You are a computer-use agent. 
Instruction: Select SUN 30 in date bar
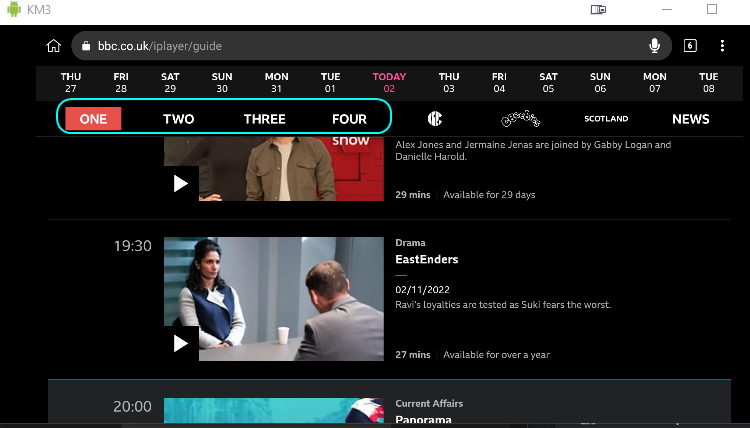point(222,82)
